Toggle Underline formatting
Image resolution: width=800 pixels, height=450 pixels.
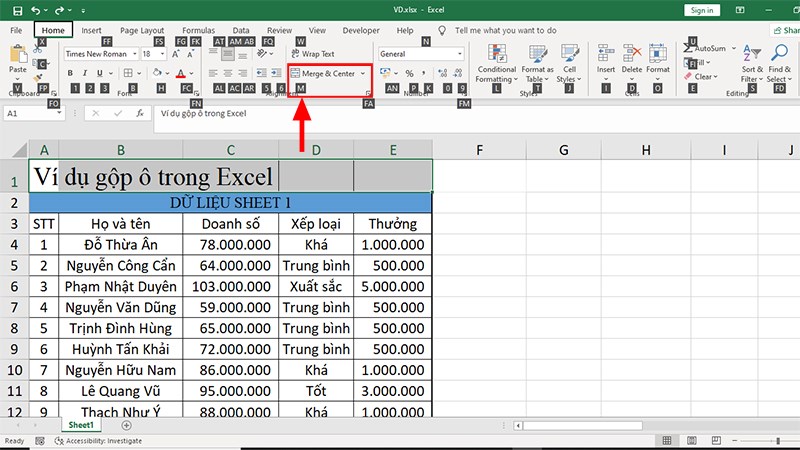point(99,73)
